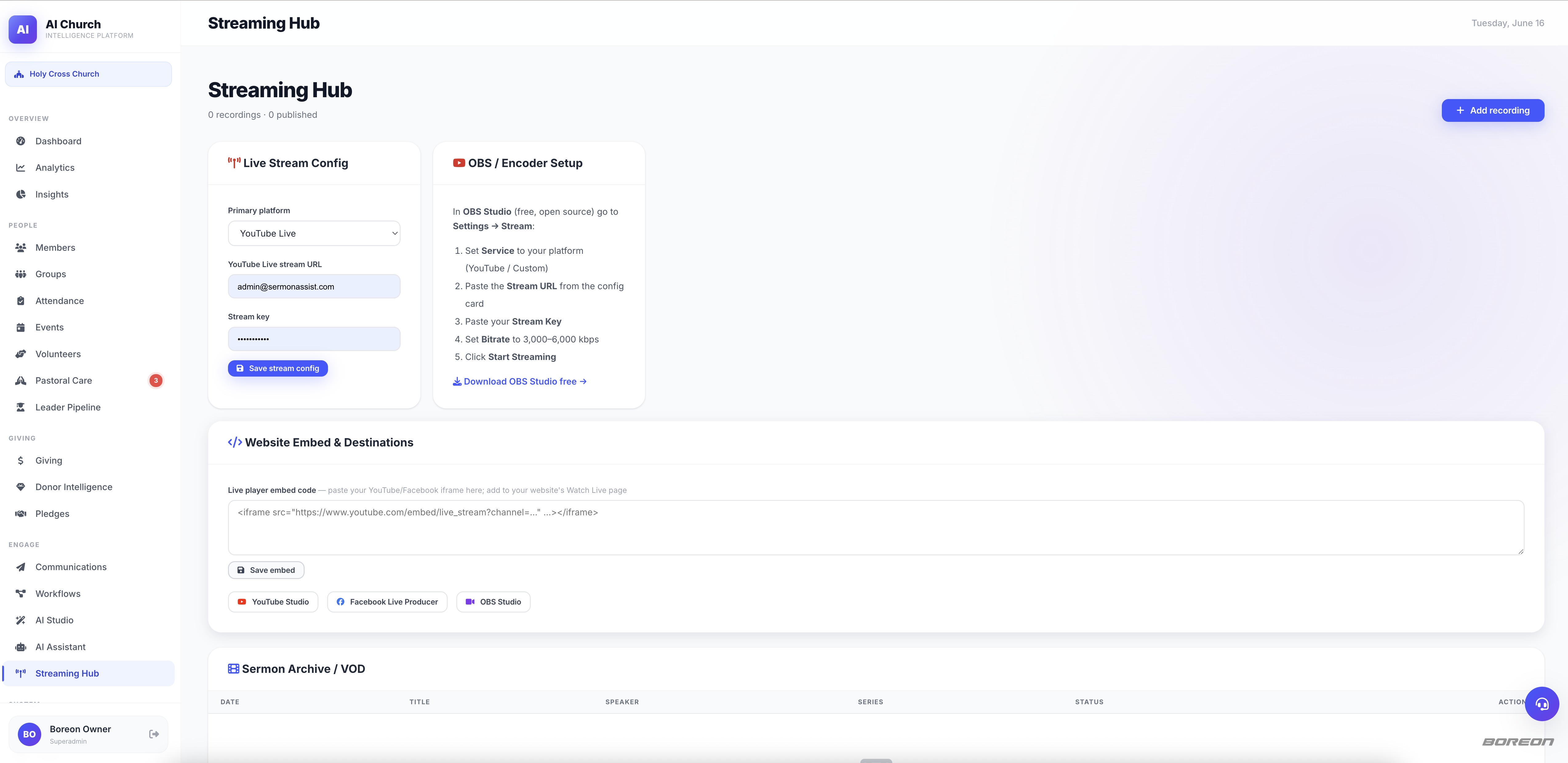Open the Primary platform YouTube Live dropdown
The image size is (1568, 763).
coord(314,233)
